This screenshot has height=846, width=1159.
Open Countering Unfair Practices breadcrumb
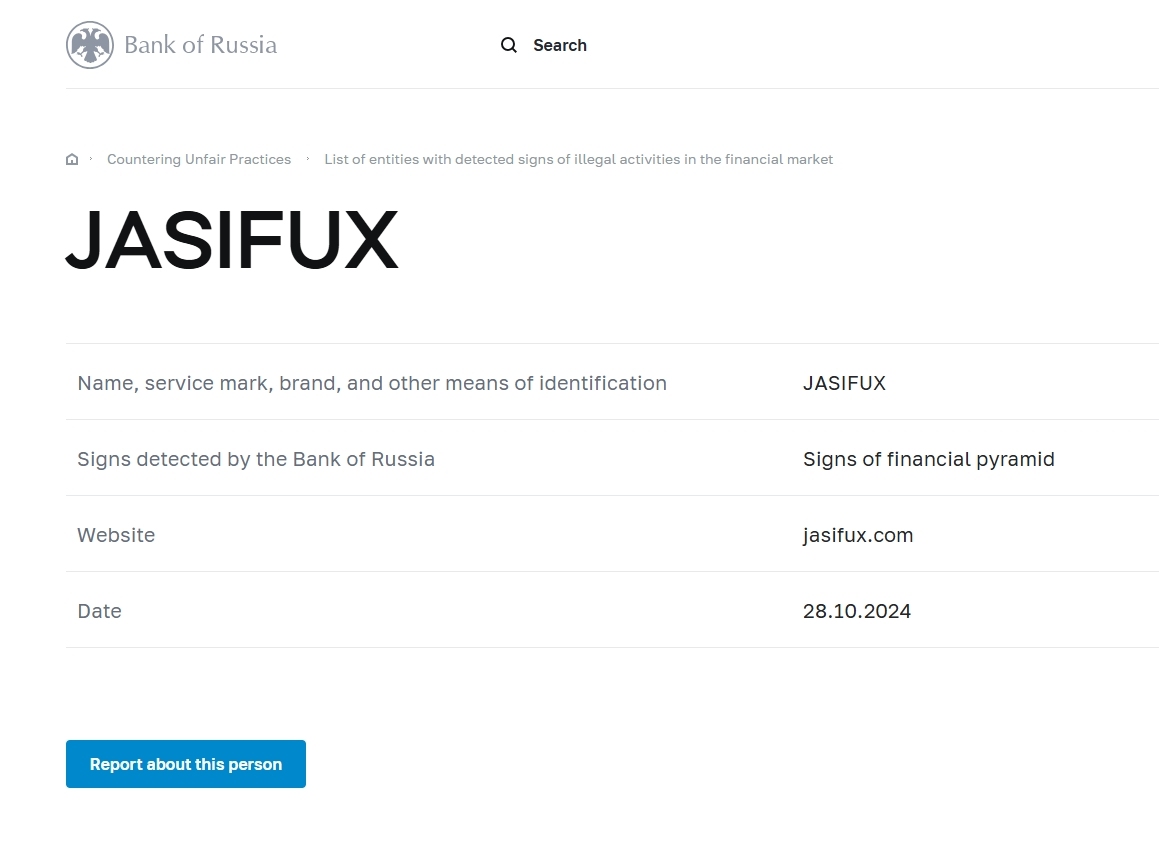[x=199, y=160]
